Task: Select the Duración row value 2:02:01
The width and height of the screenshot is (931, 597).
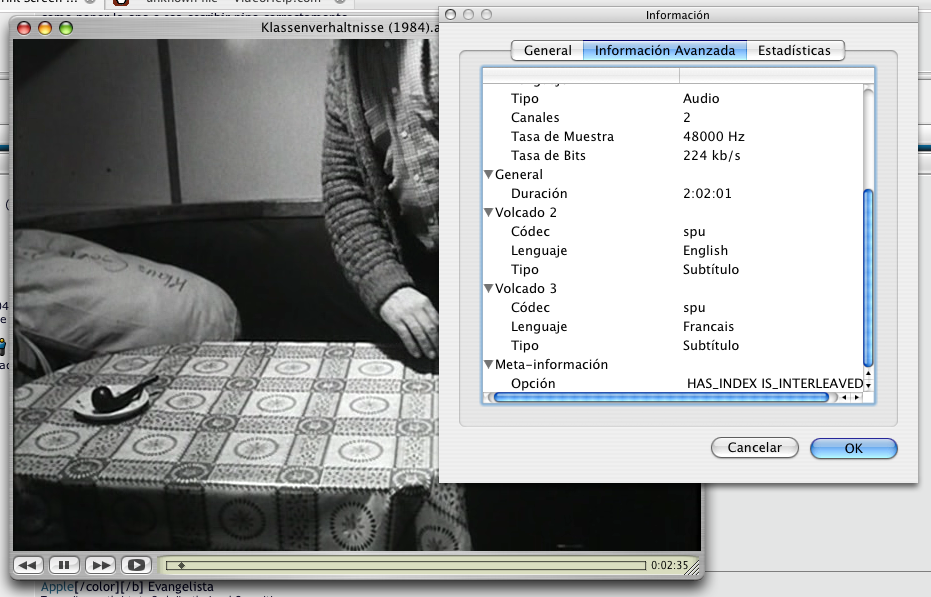Action: [x=707, y=194]
